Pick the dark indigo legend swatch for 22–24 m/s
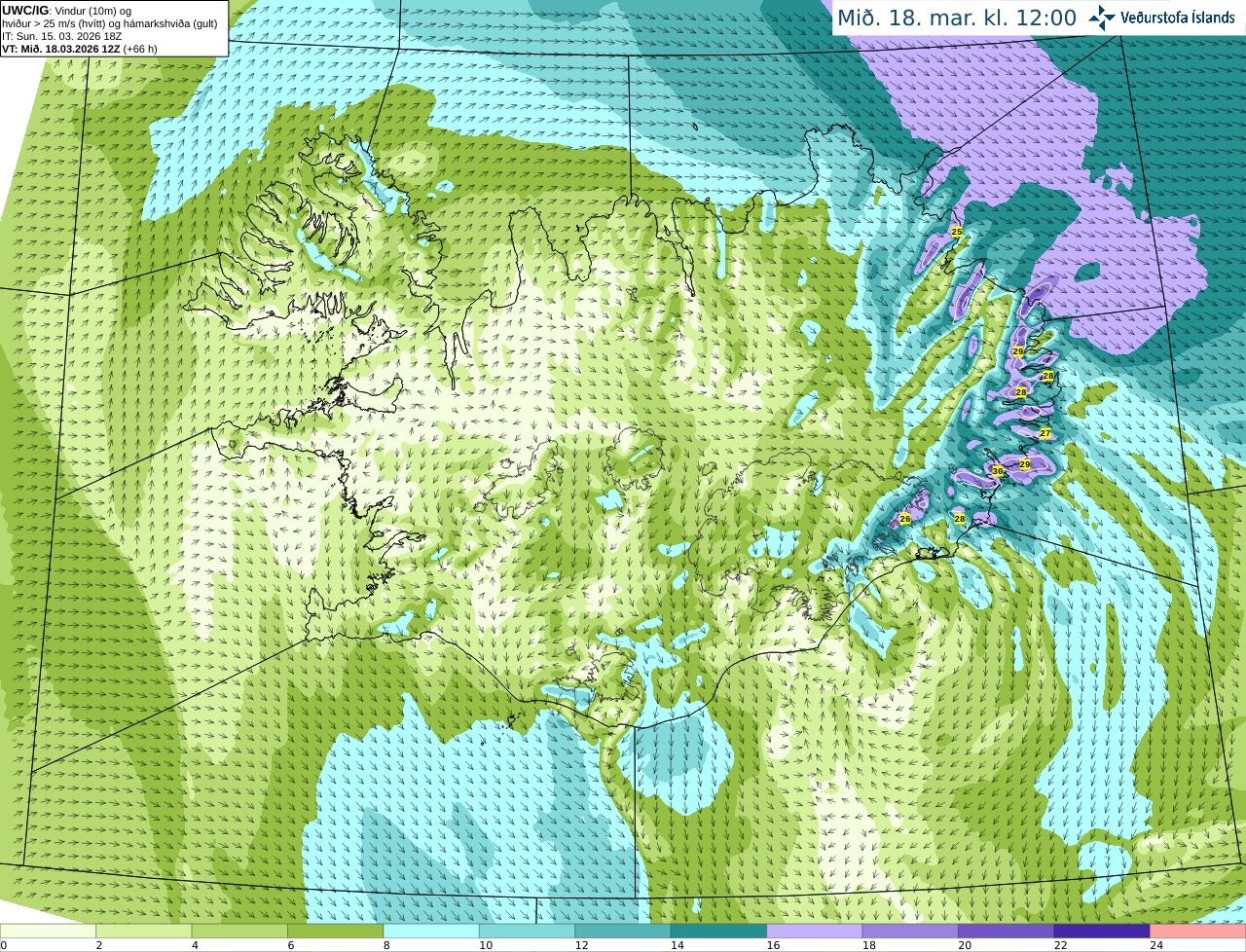 [x=1102, y=931]
